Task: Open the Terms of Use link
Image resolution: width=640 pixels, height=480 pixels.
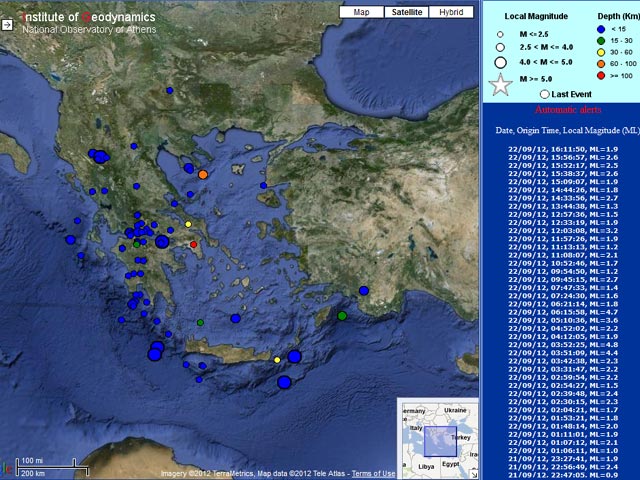Action: 373,474
